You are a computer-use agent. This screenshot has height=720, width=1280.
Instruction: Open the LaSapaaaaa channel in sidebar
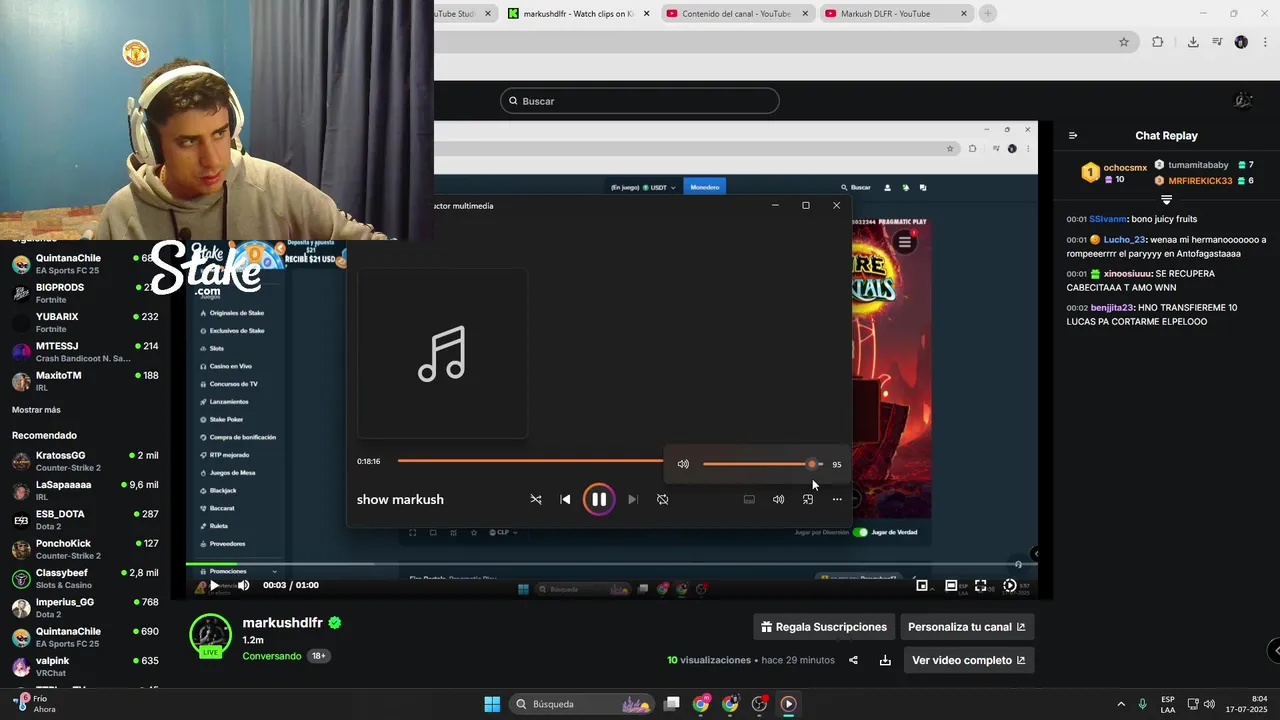coord(85,490)
